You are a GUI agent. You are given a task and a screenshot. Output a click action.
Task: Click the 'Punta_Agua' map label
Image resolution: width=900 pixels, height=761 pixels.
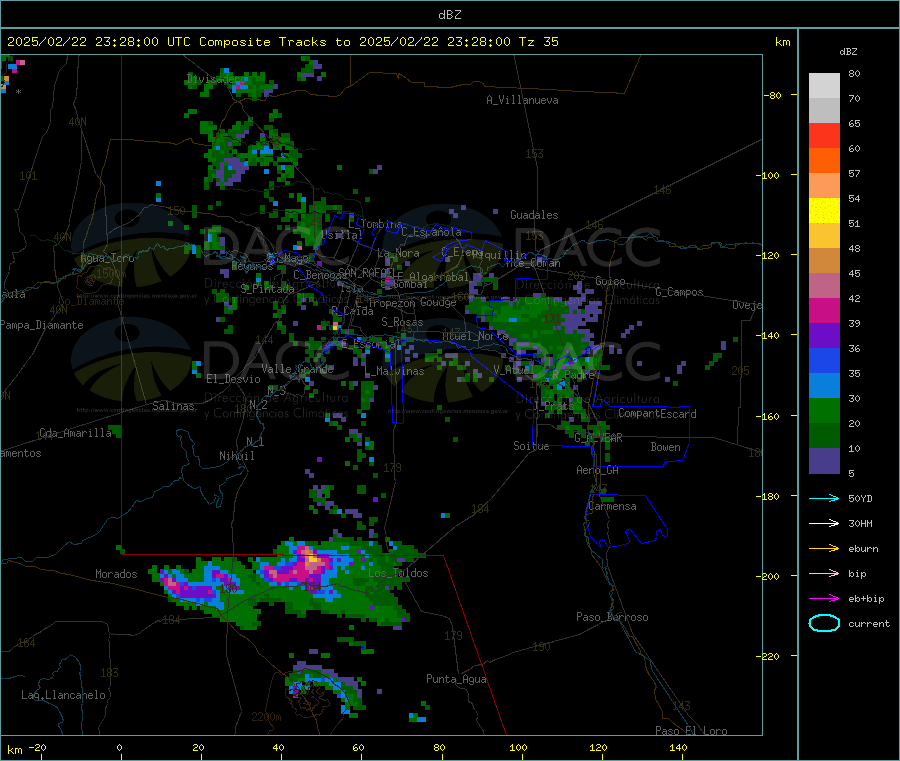point(456,679)
